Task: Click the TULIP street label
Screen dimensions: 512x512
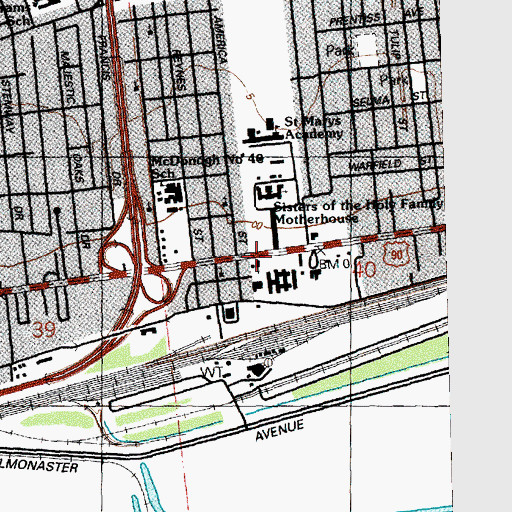Action: (x=395, y=45)
